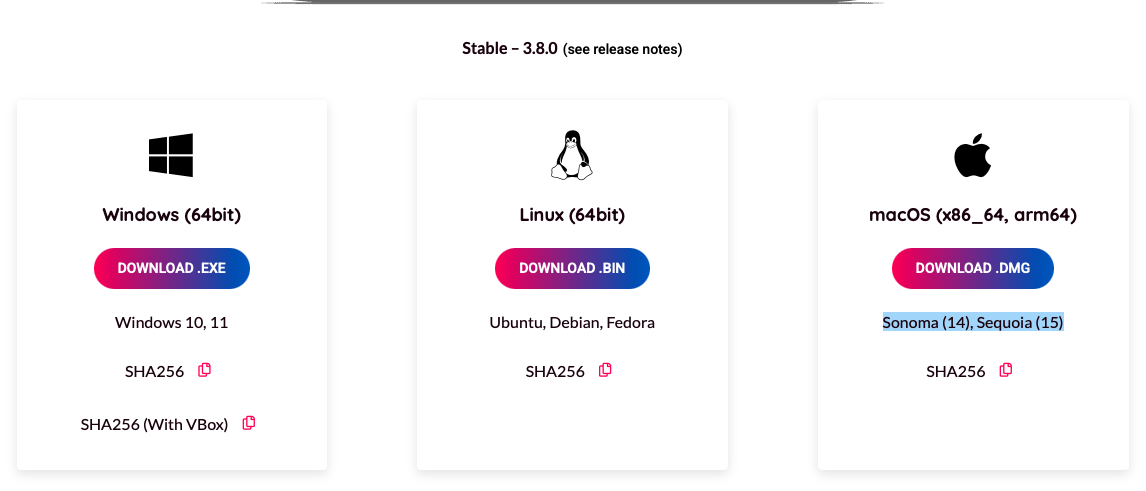The width and height of the screenshot is (1146, 491).
Task: Click the Linux (64bit) heading
Action: [x=572, y=215]
